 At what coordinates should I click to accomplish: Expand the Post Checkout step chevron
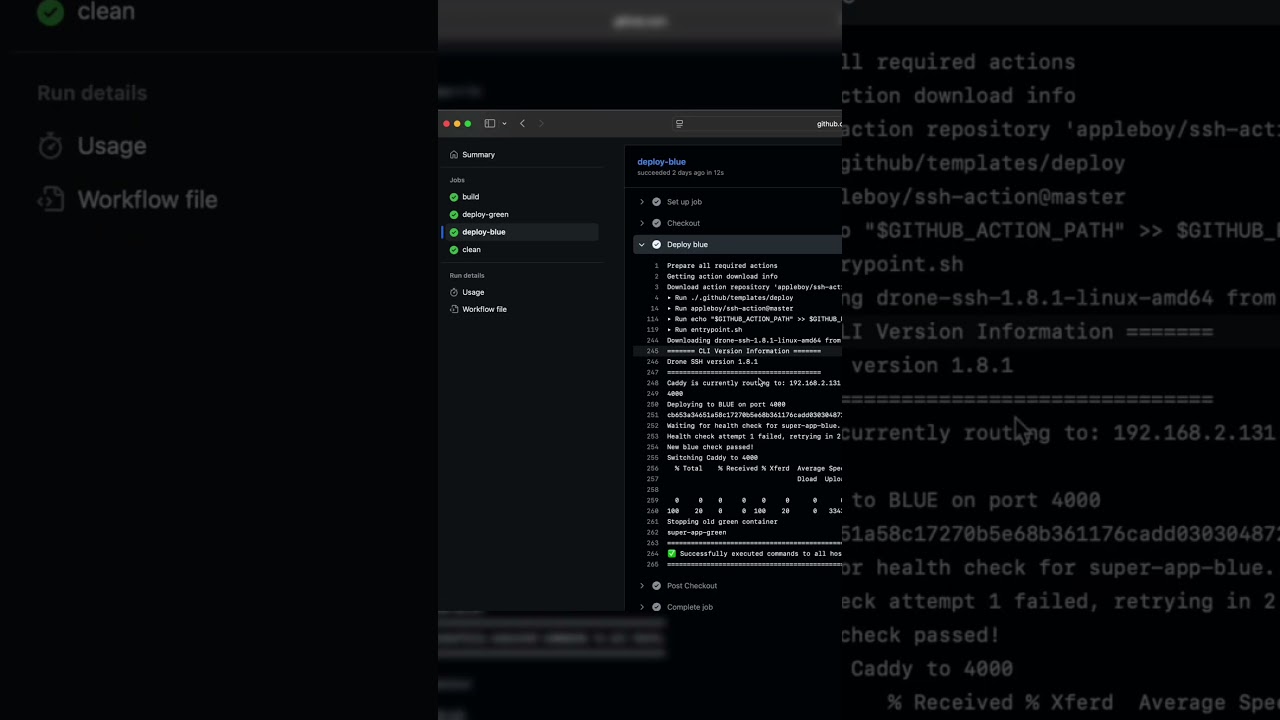click(x=642, y=586)
